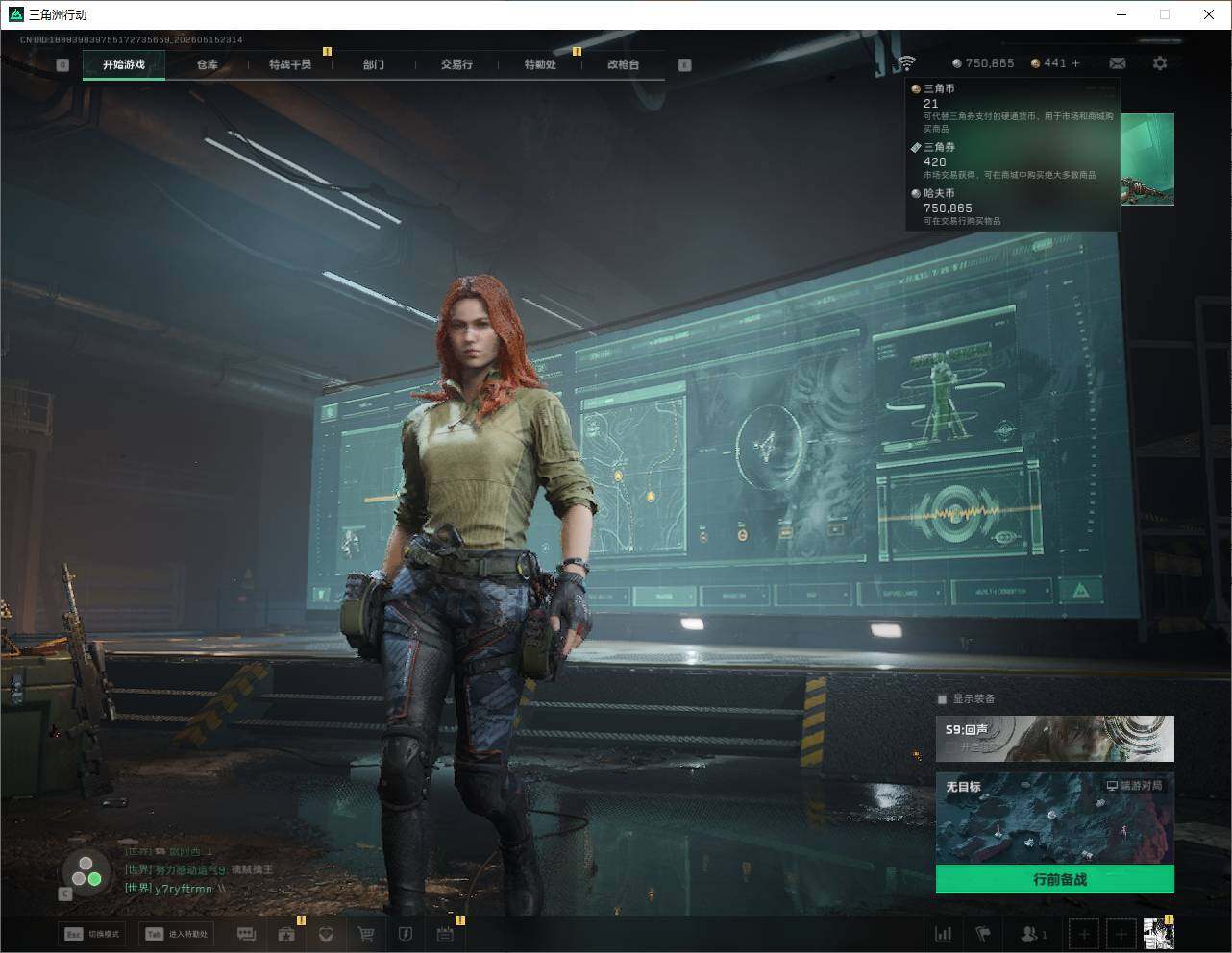Click the heart badge icon
1232x953 pixels.
tap(326, 934)
